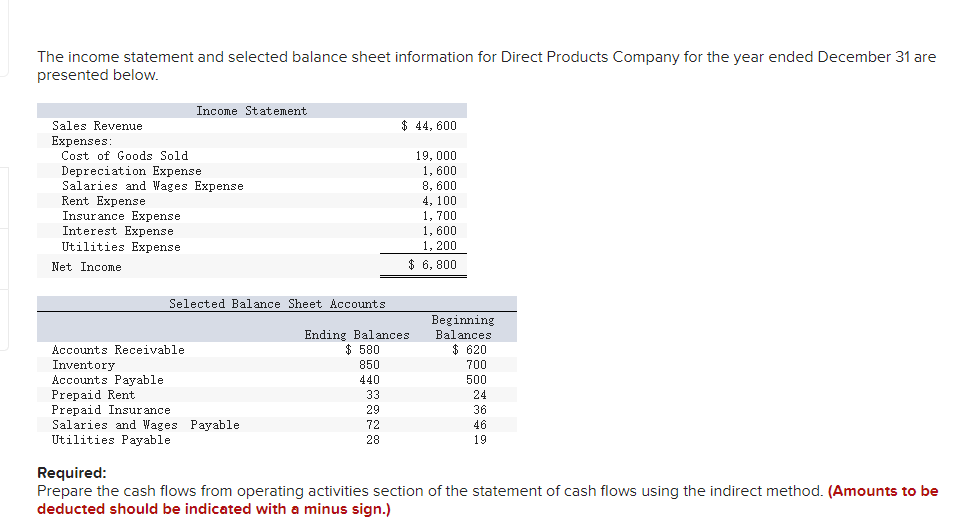Viewport: 979px width, 527px height.
Task: Click the Net Income label
Action: tap(87, 267)
